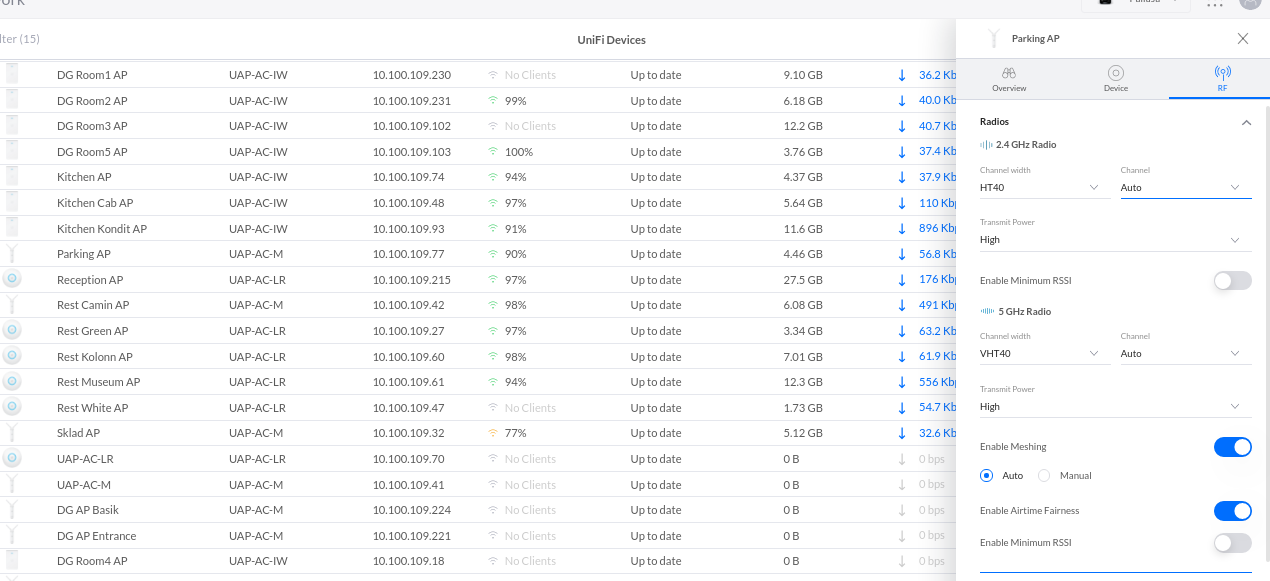Click Up to date status for Sklad AP
This screenshot has height=581, width=1270.
click(656, 433)
